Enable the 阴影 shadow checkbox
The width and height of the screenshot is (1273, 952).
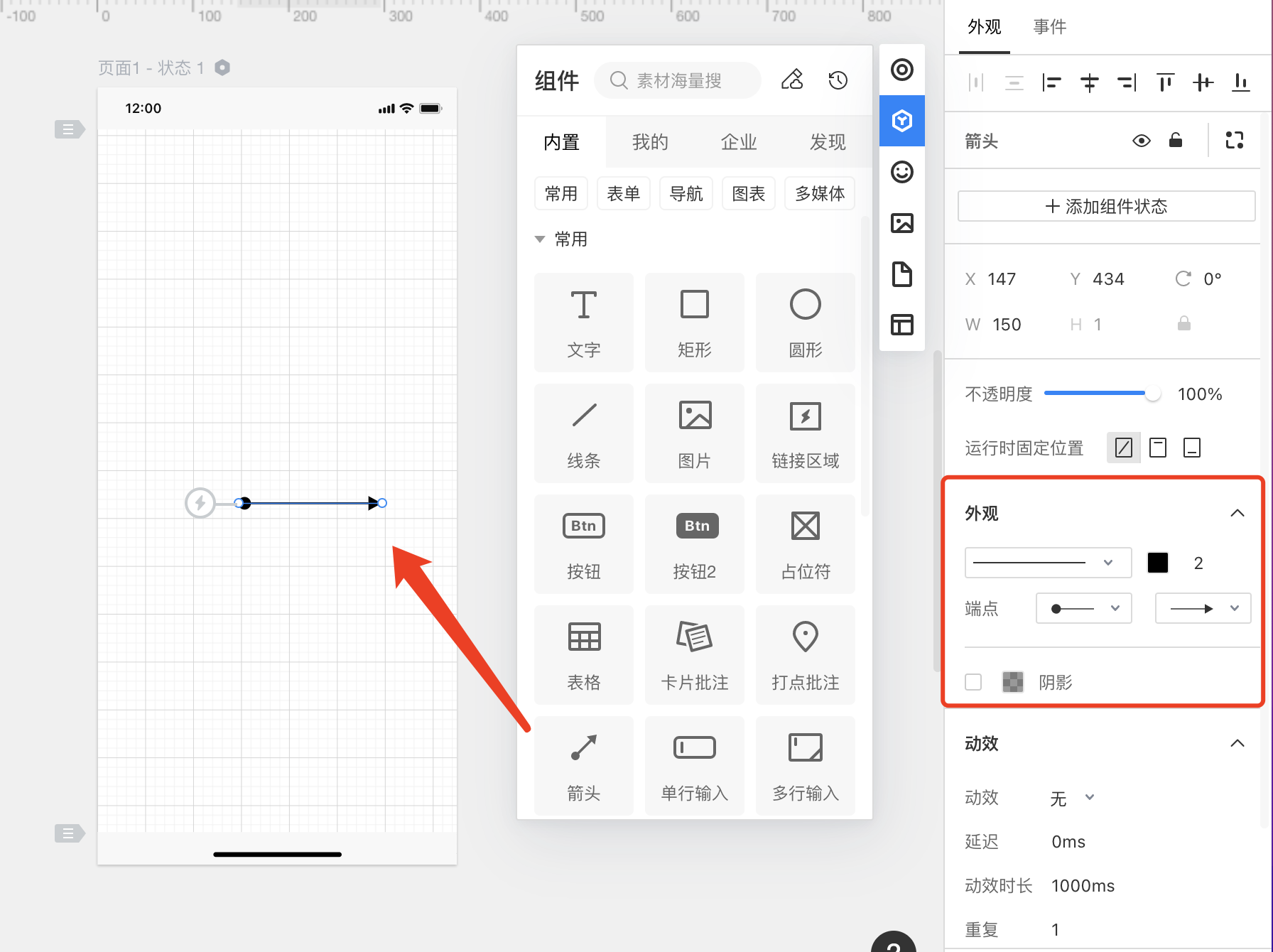[x=973, y=682]
